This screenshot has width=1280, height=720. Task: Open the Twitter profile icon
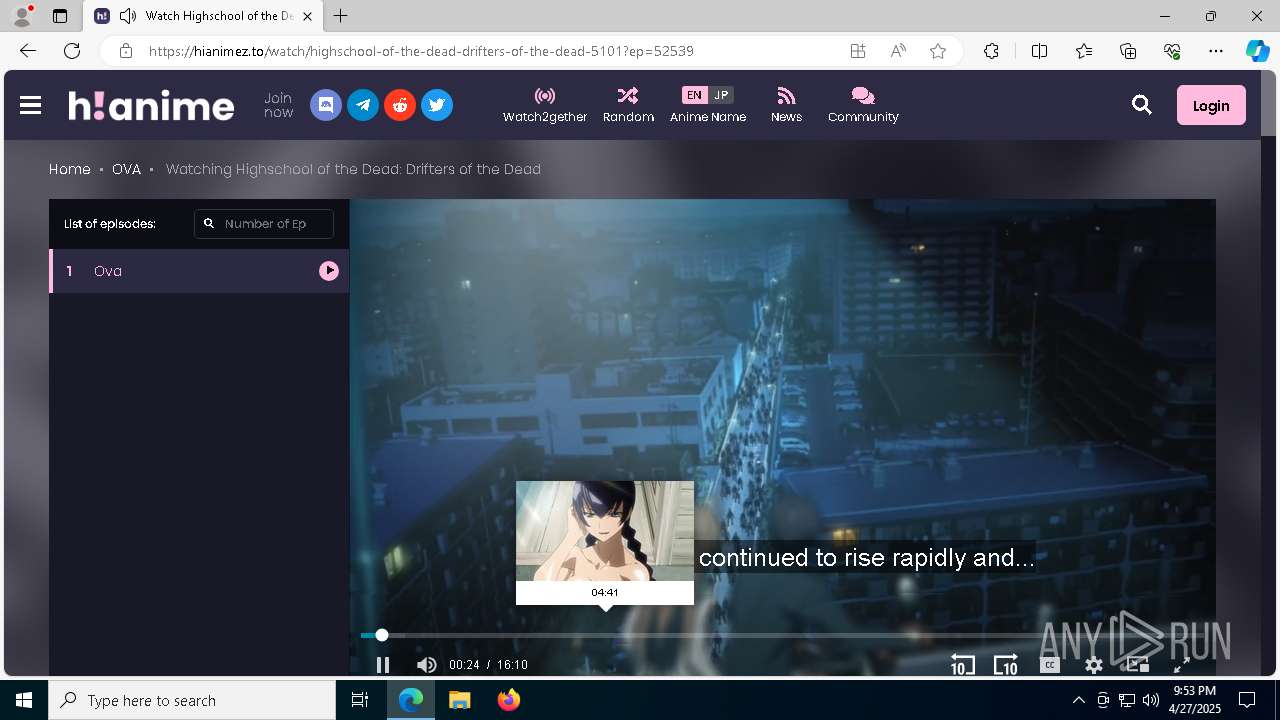tap(437, 105)
